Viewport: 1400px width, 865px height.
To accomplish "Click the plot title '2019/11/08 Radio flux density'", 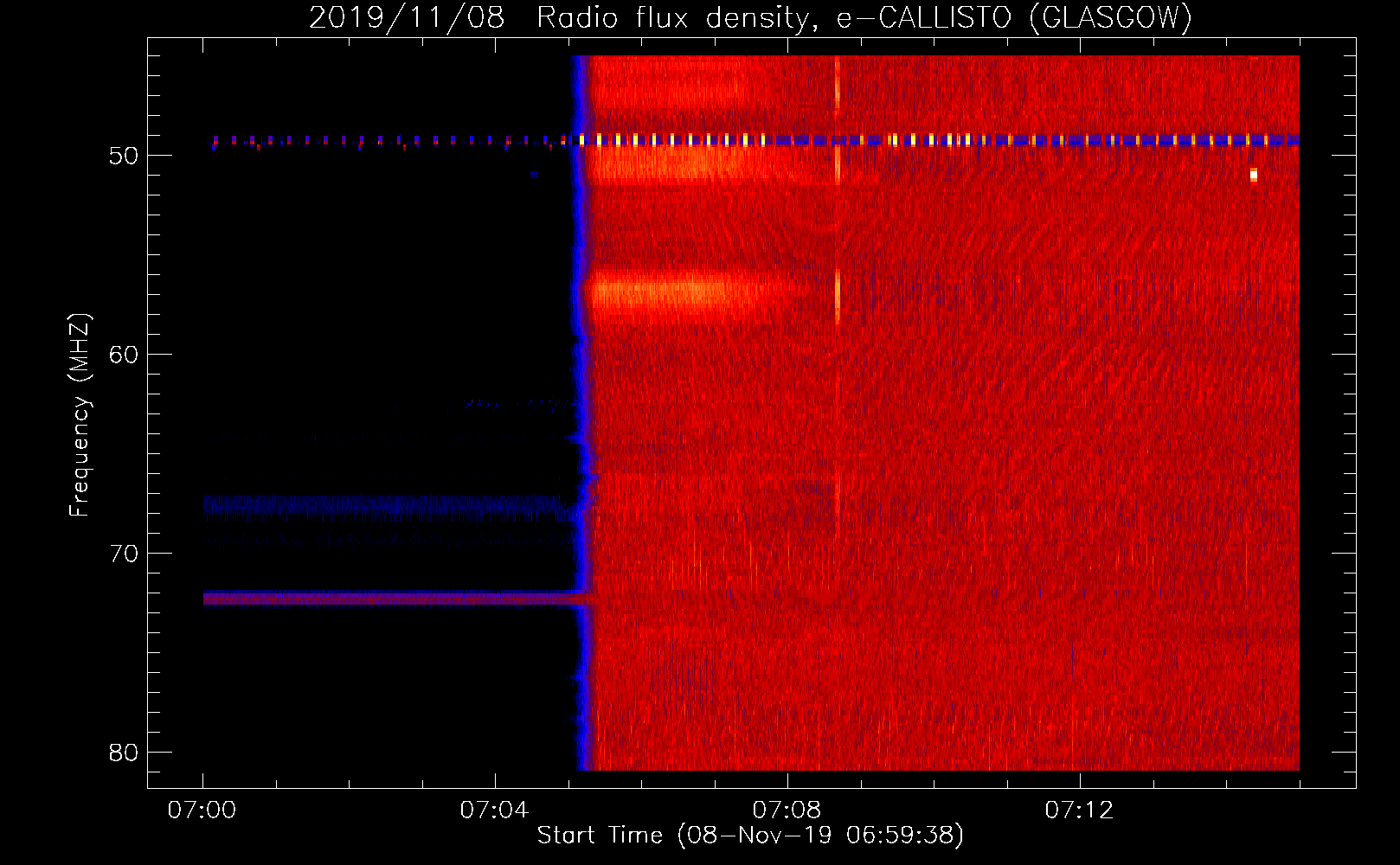I will pyautogui.click(x=564, y=17).
